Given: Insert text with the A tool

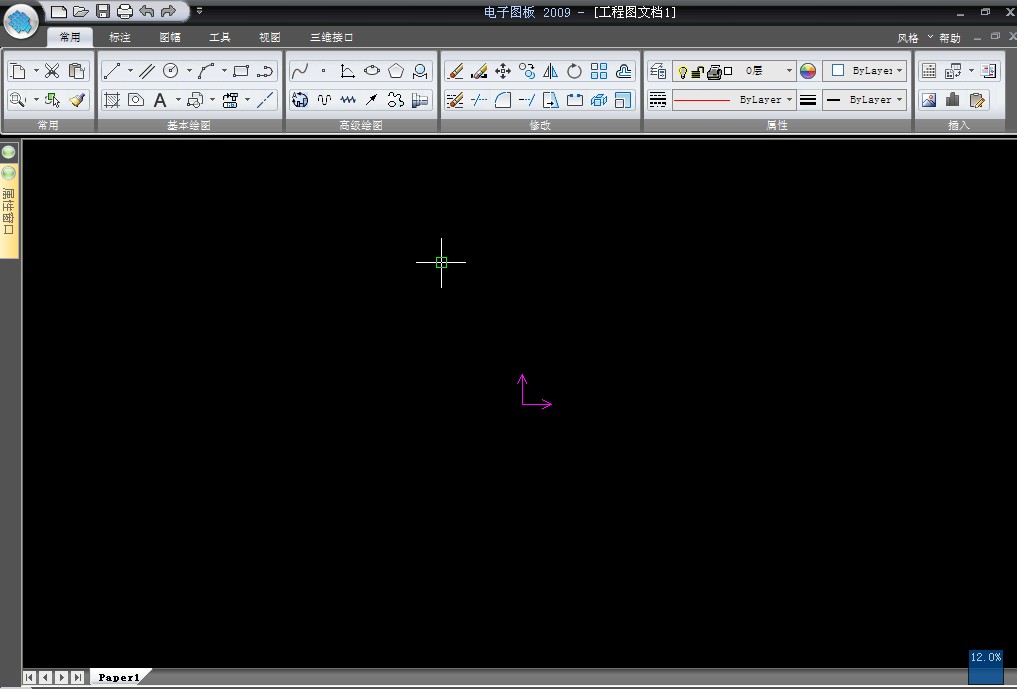Looking at the screenshot, I should pyautogui.click(x=160, y=100).
